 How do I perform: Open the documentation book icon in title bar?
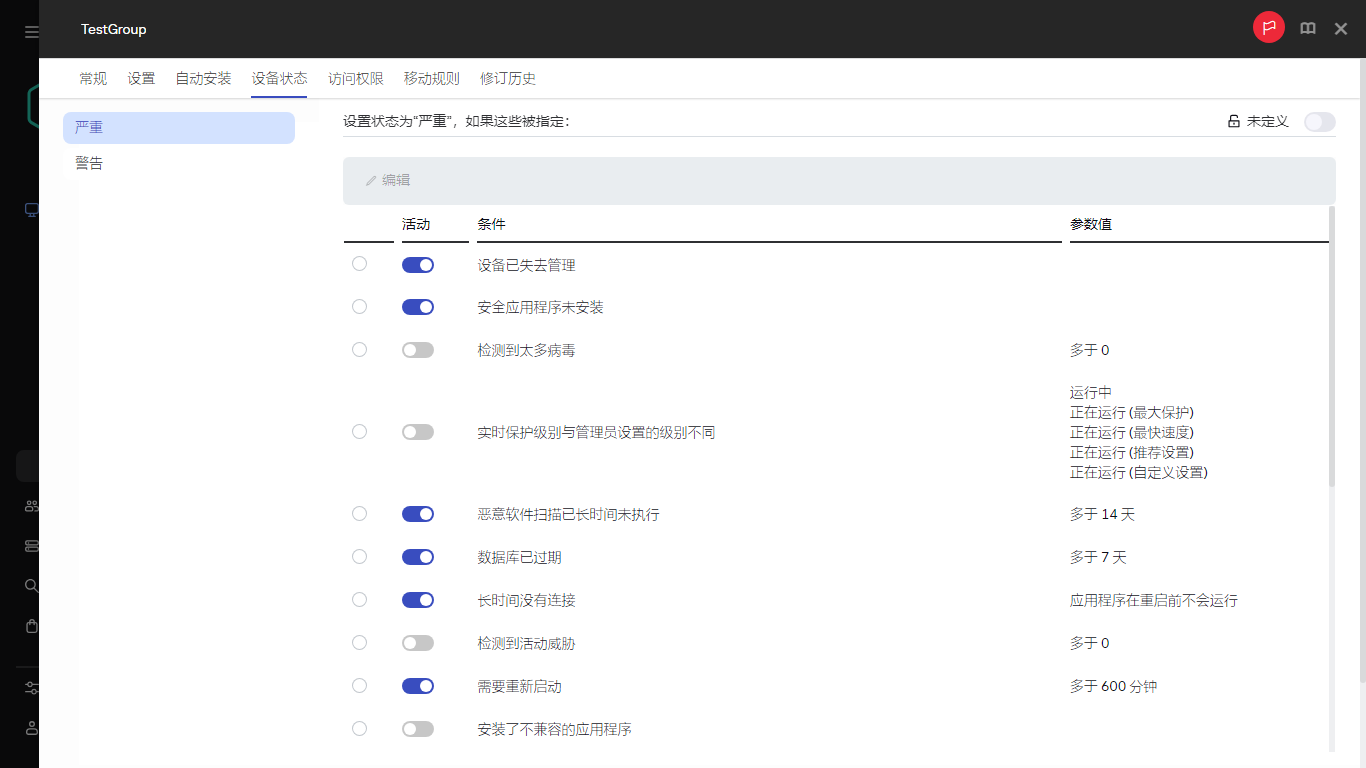(1308, 28)
